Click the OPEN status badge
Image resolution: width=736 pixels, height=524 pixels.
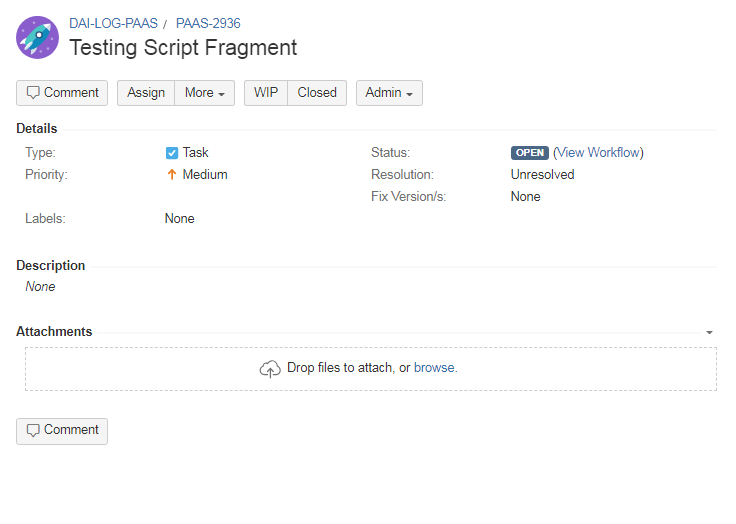(x=529, y=153)
